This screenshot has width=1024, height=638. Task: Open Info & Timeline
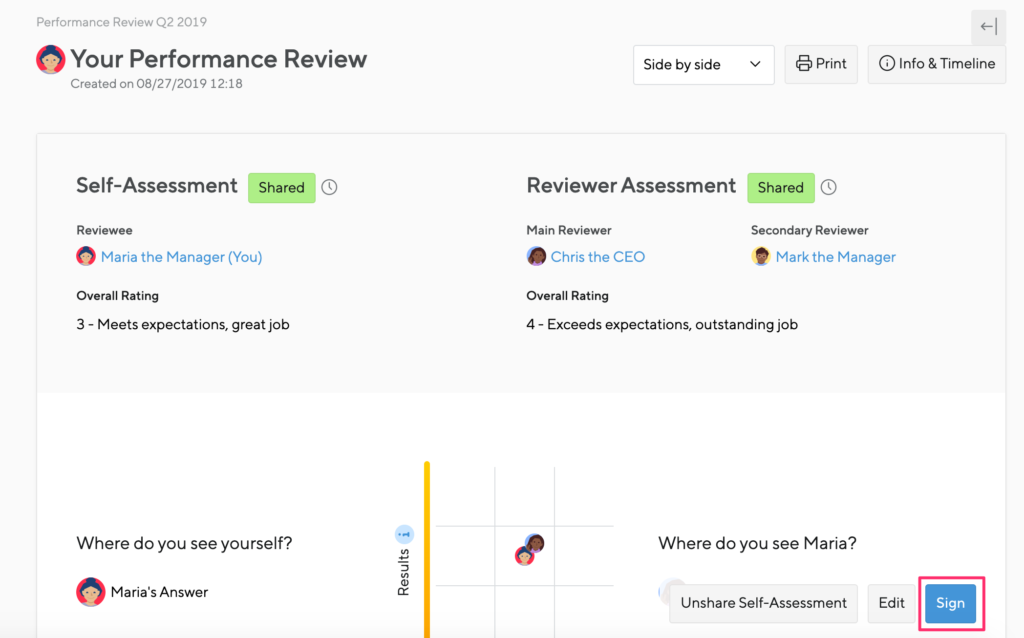tap(936, 64)
